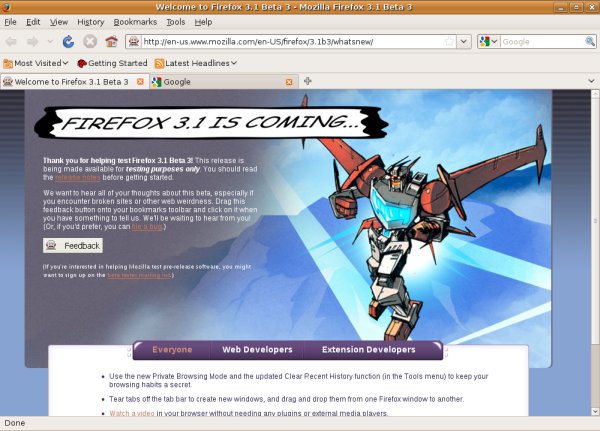Open the Getting Started bookmark
The image size is (600, 431).
point(112,63)
